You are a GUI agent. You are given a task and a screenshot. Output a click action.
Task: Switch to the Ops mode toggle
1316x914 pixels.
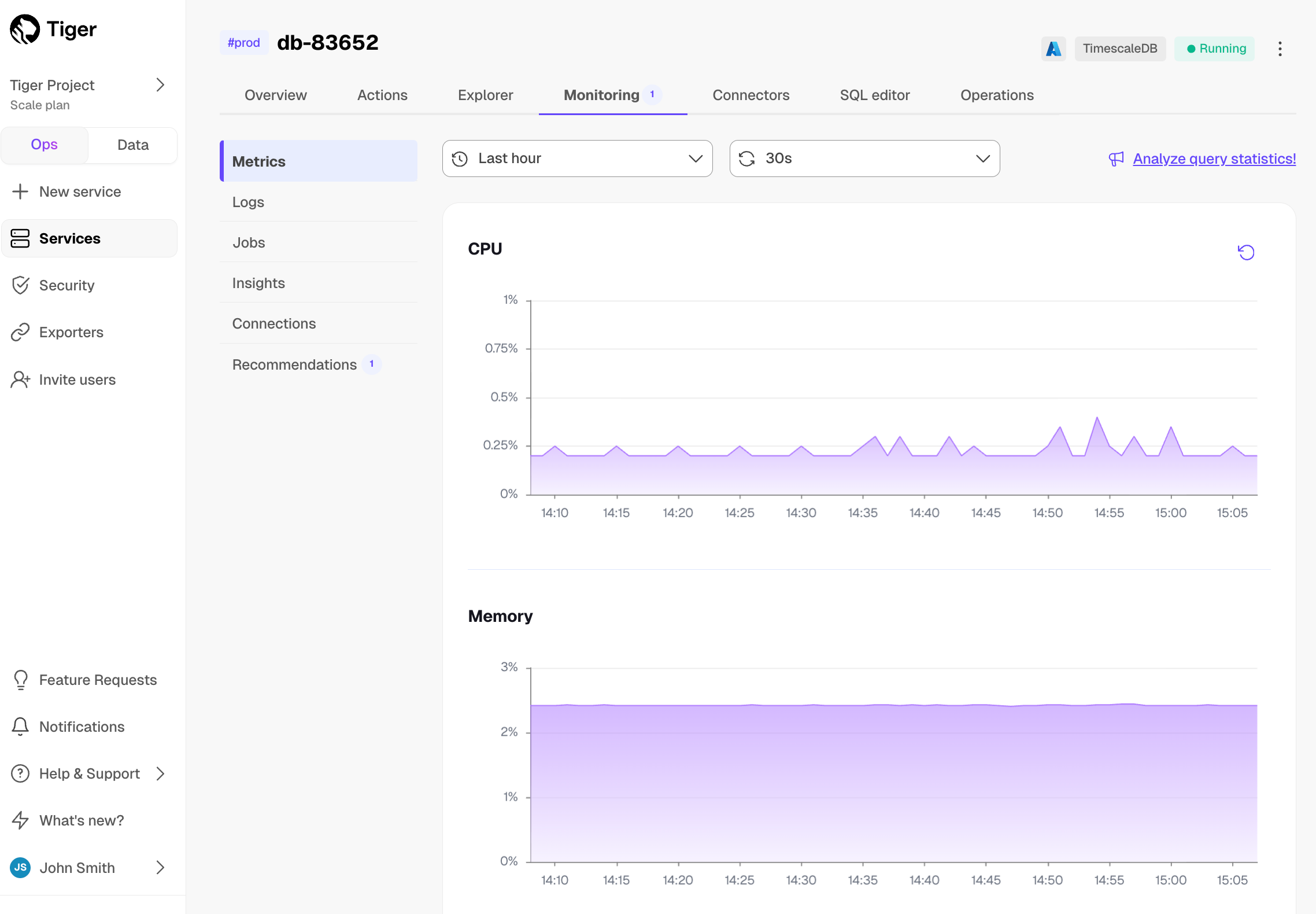point(45,145)
